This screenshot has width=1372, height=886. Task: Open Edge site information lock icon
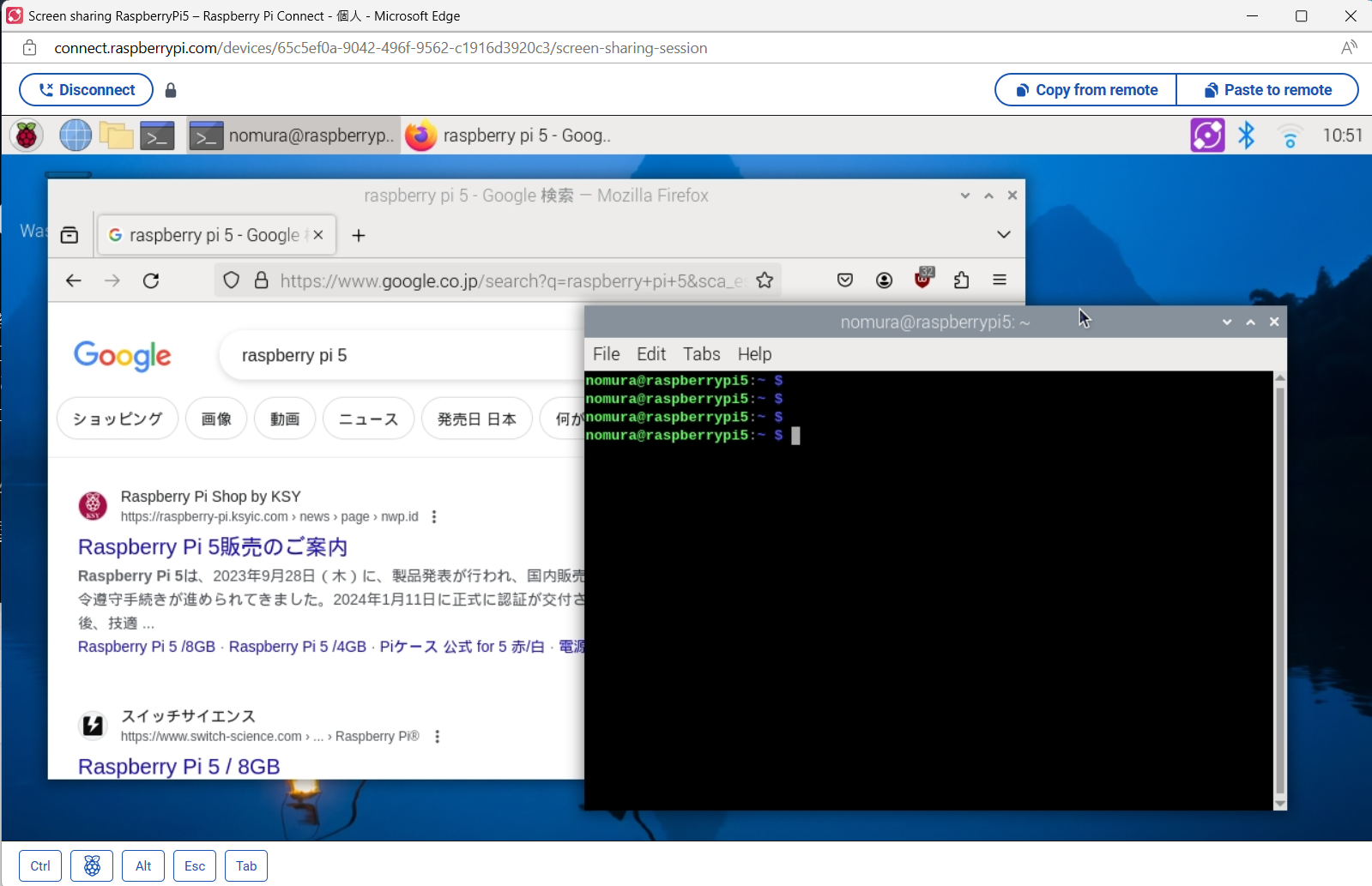(x=29, y=48)
